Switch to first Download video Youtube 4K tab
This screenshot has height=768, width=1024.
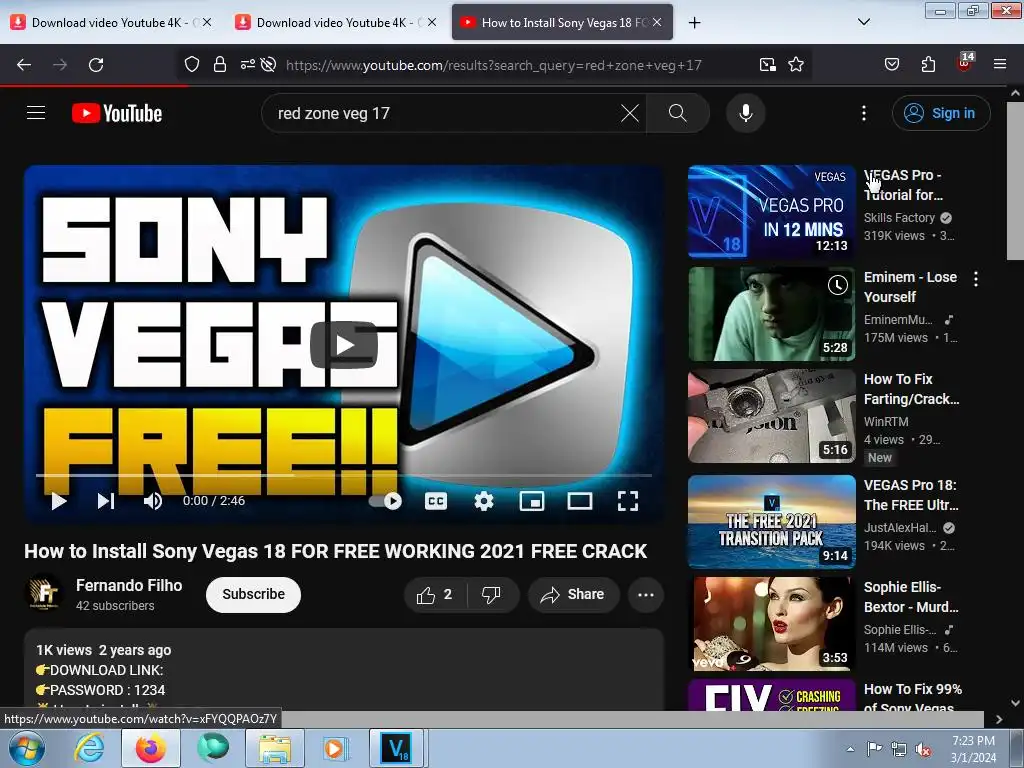pos(110,22)
